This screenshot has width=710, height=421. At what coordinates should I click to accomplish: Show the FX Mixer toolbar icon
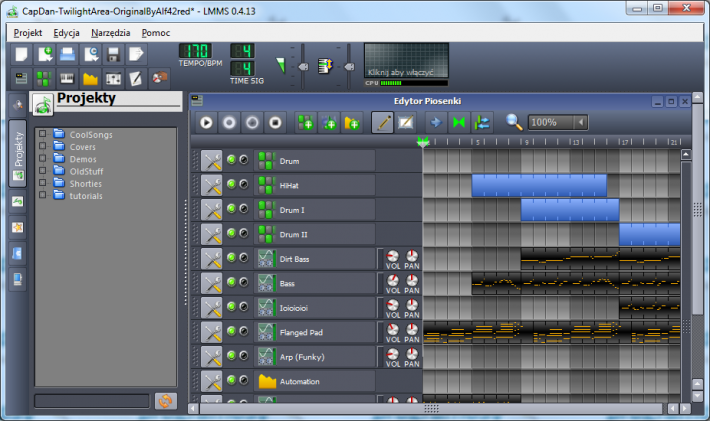113,79
